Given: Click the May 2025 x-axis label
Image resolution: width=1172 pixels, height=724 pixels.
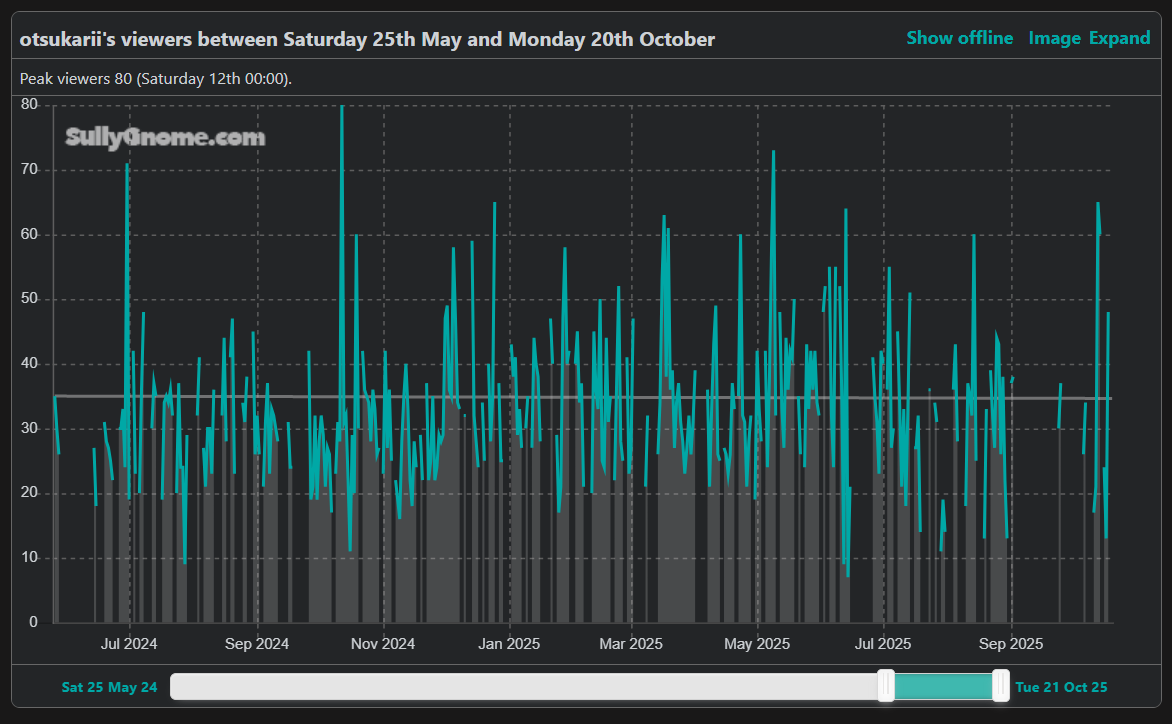Looking at the screenshot, I should coord(757,644).
